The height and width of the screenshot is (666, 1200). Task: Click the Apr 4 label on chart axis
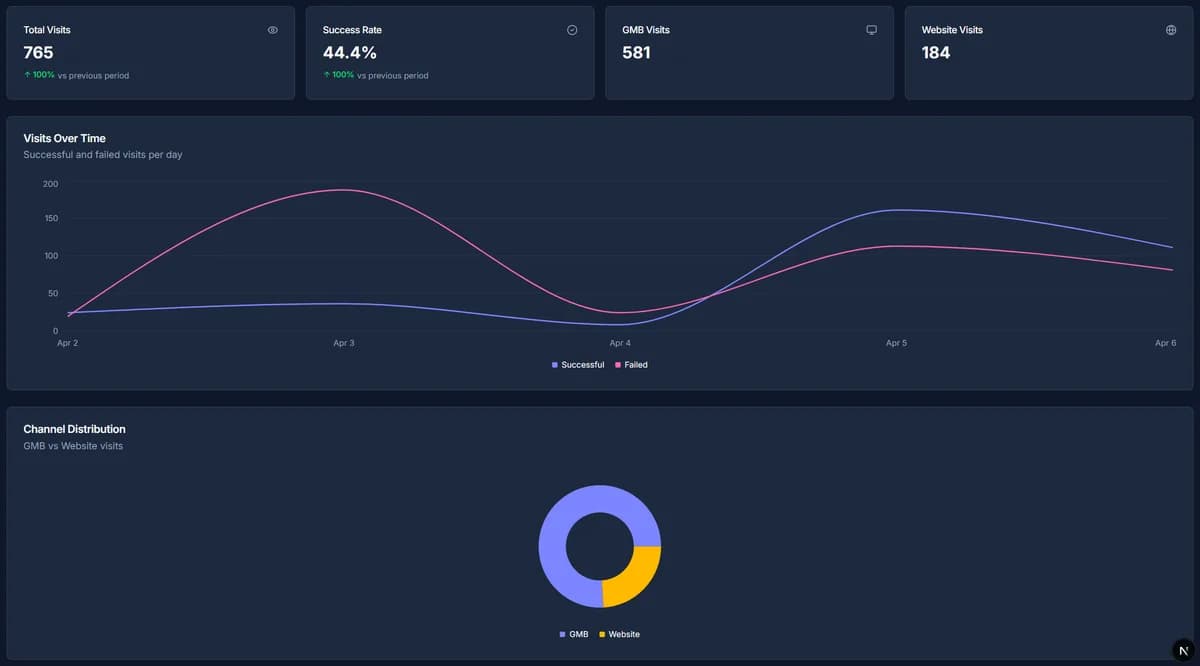click(x=621, y=342)
